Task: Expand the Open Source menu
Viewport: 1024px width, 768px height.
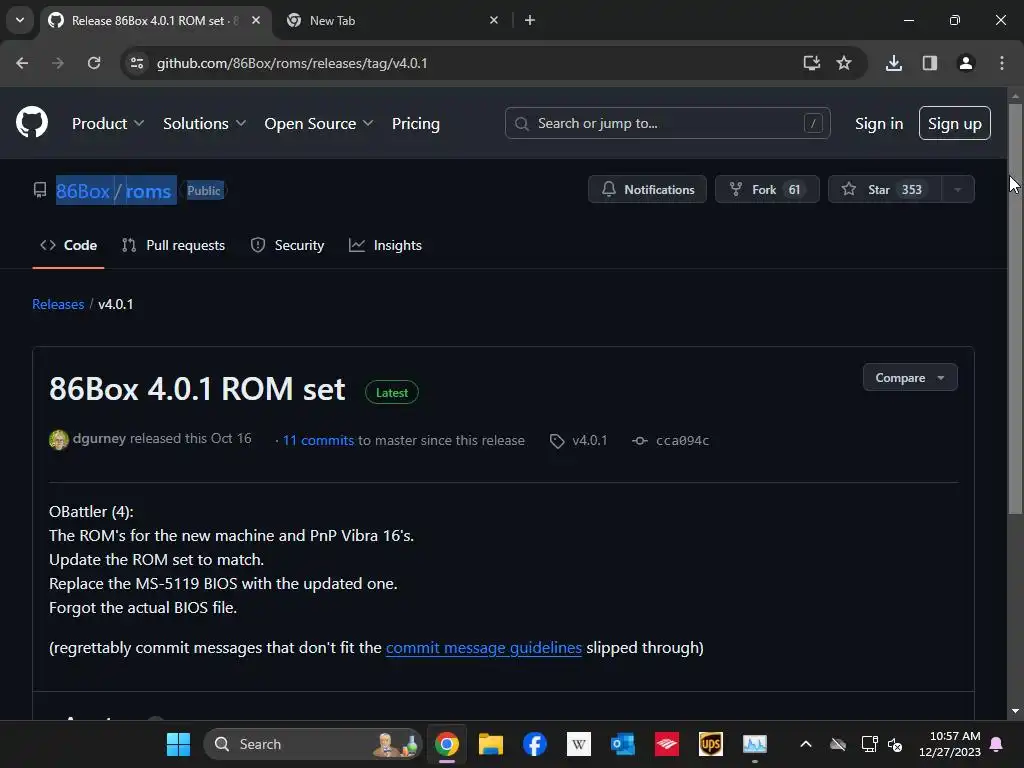Action: 319,123
